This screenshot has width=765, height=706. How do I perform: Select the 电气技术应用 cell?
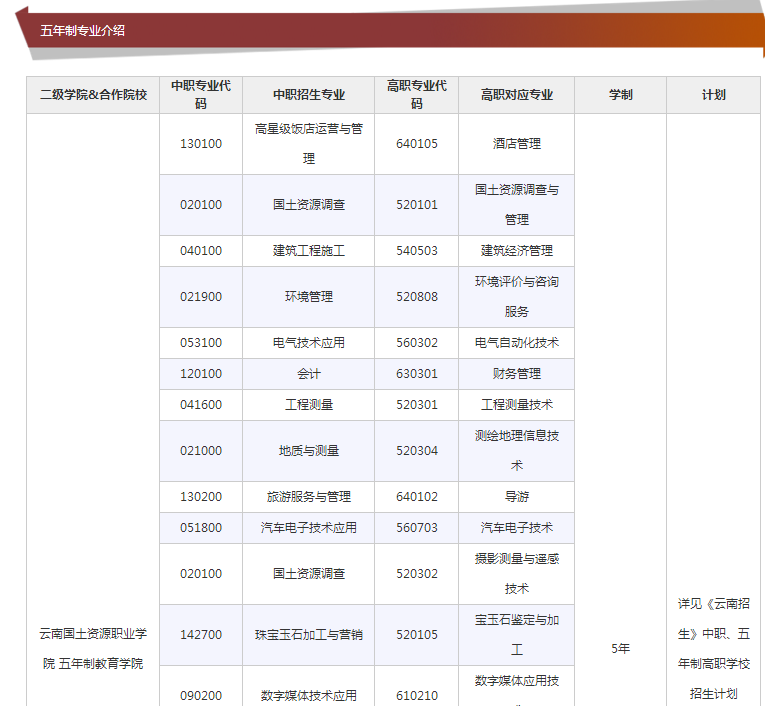pyautogui.click(x=308, y=343)
